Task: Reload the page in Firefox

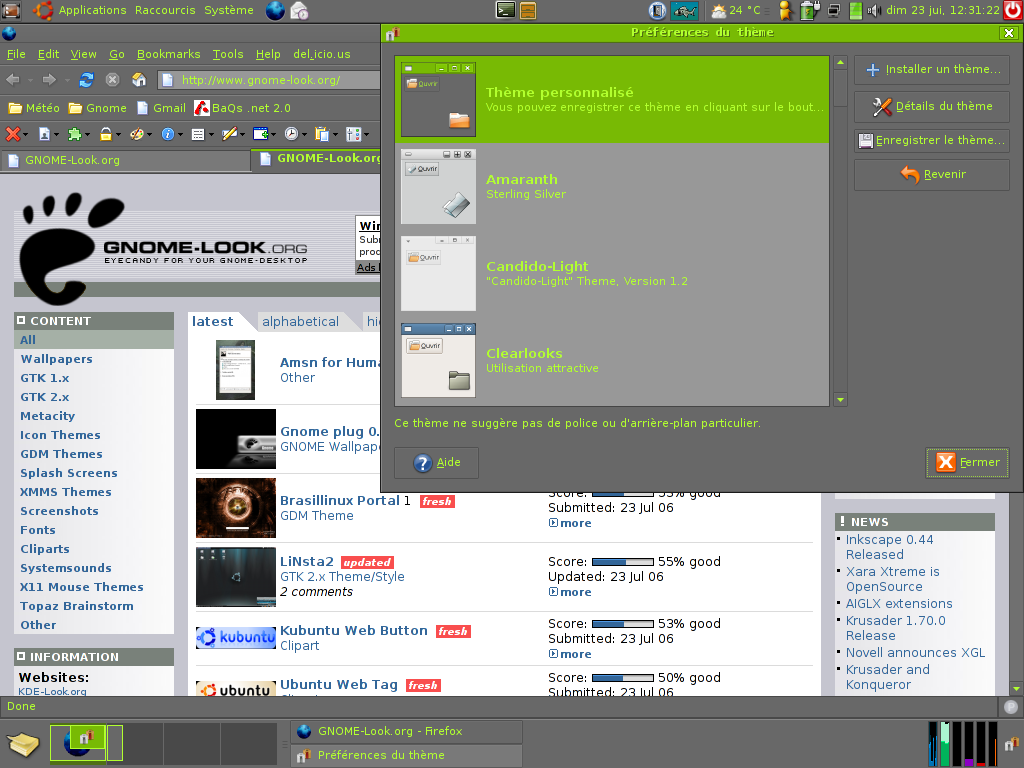Action: [x=86, y=80]
